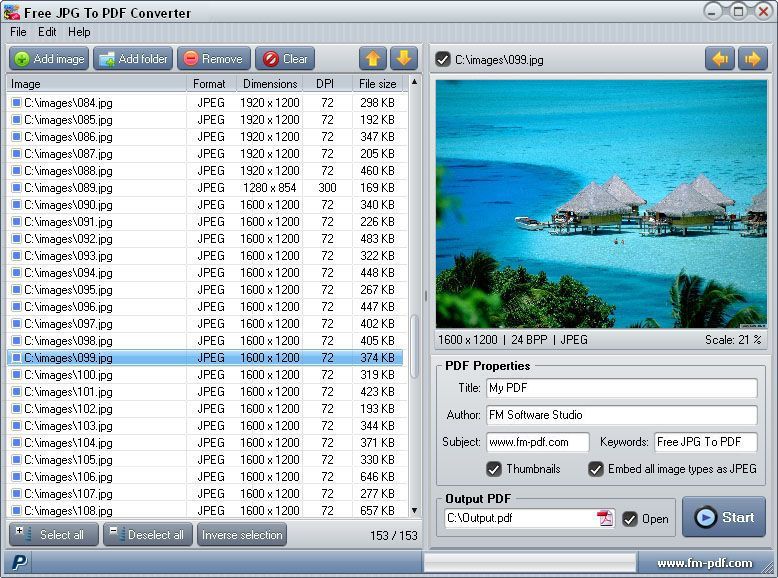Disable Embed all image types as JPEG
This screenshot has width=778, height=578.
point(596,469)
